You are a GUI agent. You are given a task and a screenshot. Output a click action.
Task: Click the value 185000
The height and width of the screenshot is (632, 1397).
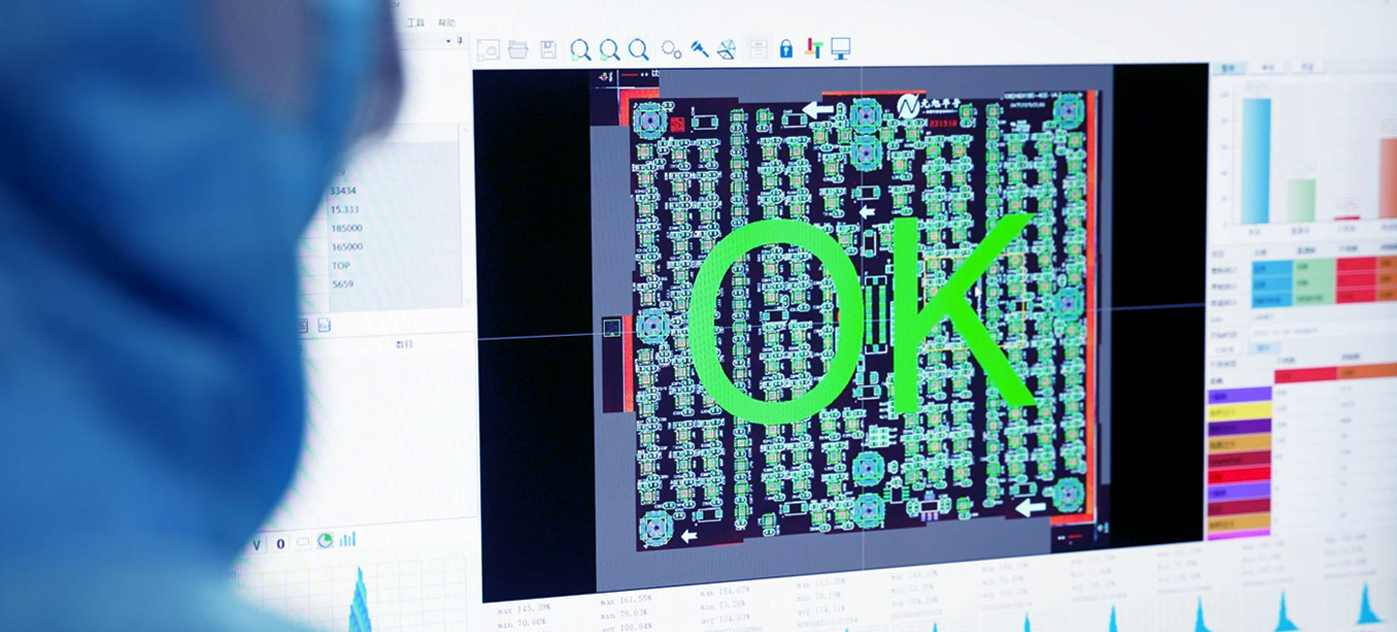click(347, 228)
